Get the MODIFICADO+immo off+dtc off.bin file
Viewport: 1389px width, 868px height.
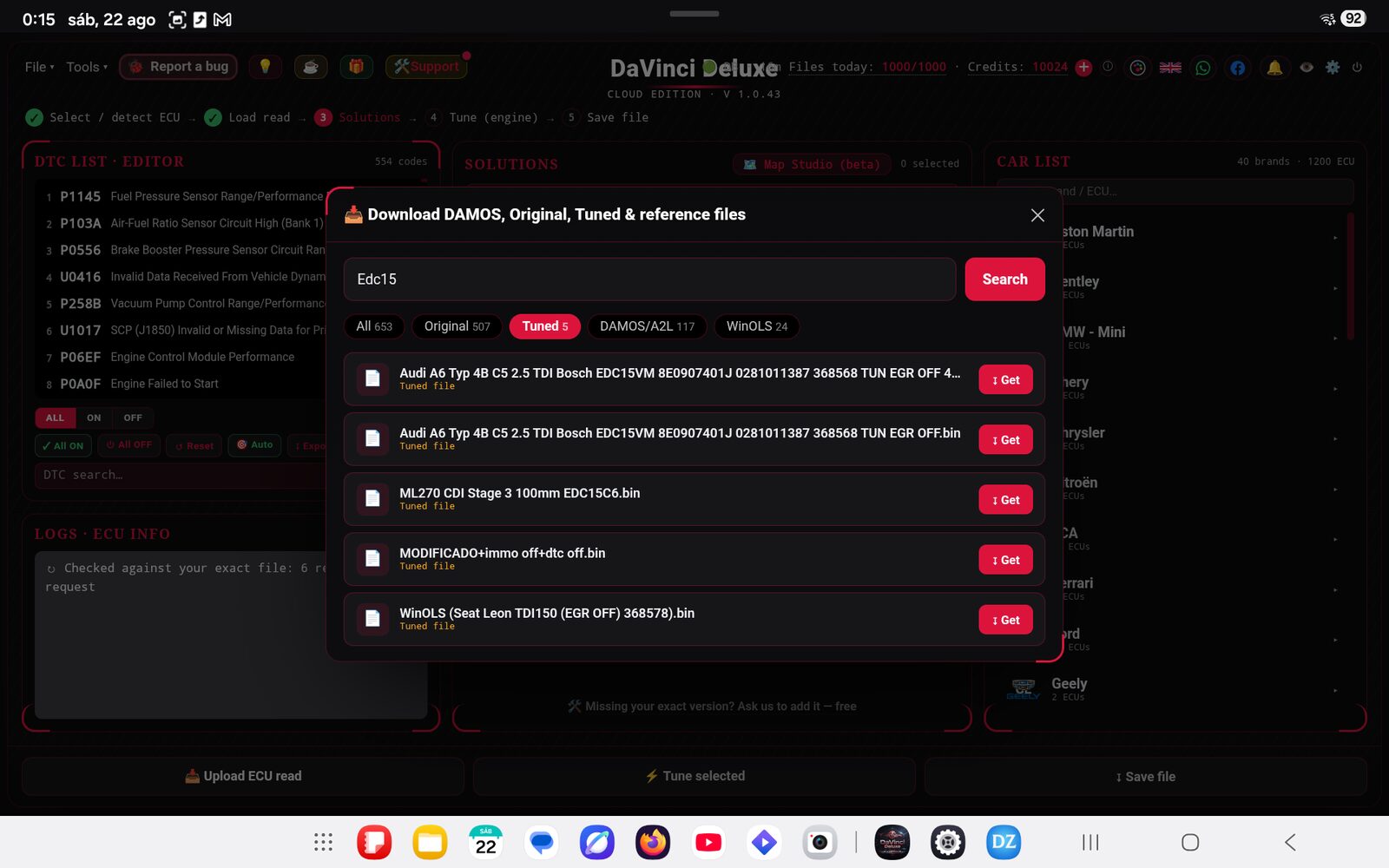(x=1005, y=560)
